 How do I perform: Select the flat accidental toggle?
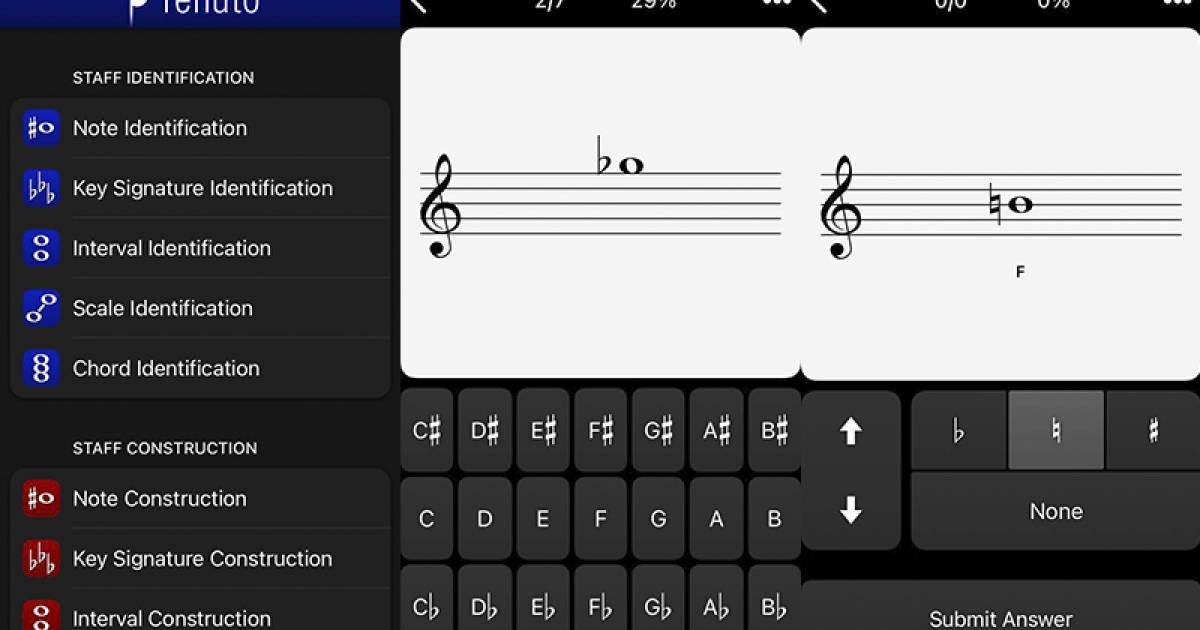(959, 430)
